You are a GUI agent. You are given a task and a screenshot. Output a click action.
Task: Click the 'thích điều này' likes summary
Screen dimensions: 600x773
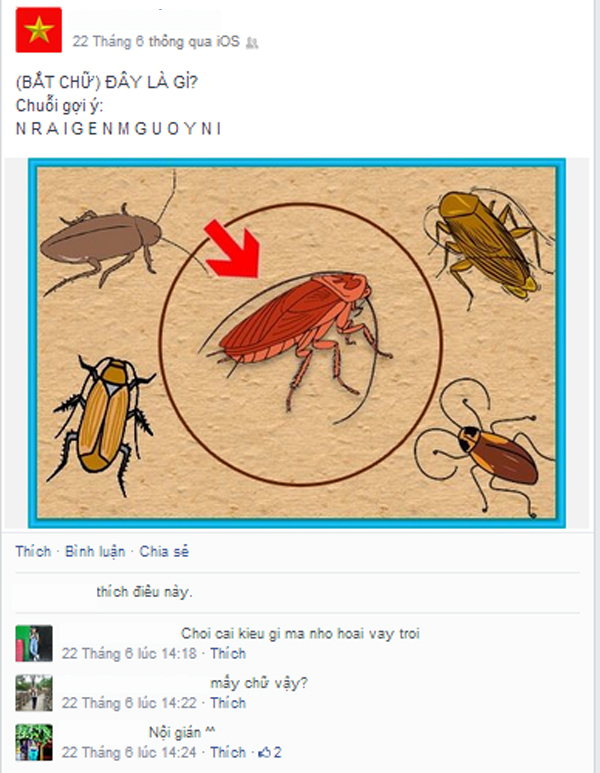144,592
